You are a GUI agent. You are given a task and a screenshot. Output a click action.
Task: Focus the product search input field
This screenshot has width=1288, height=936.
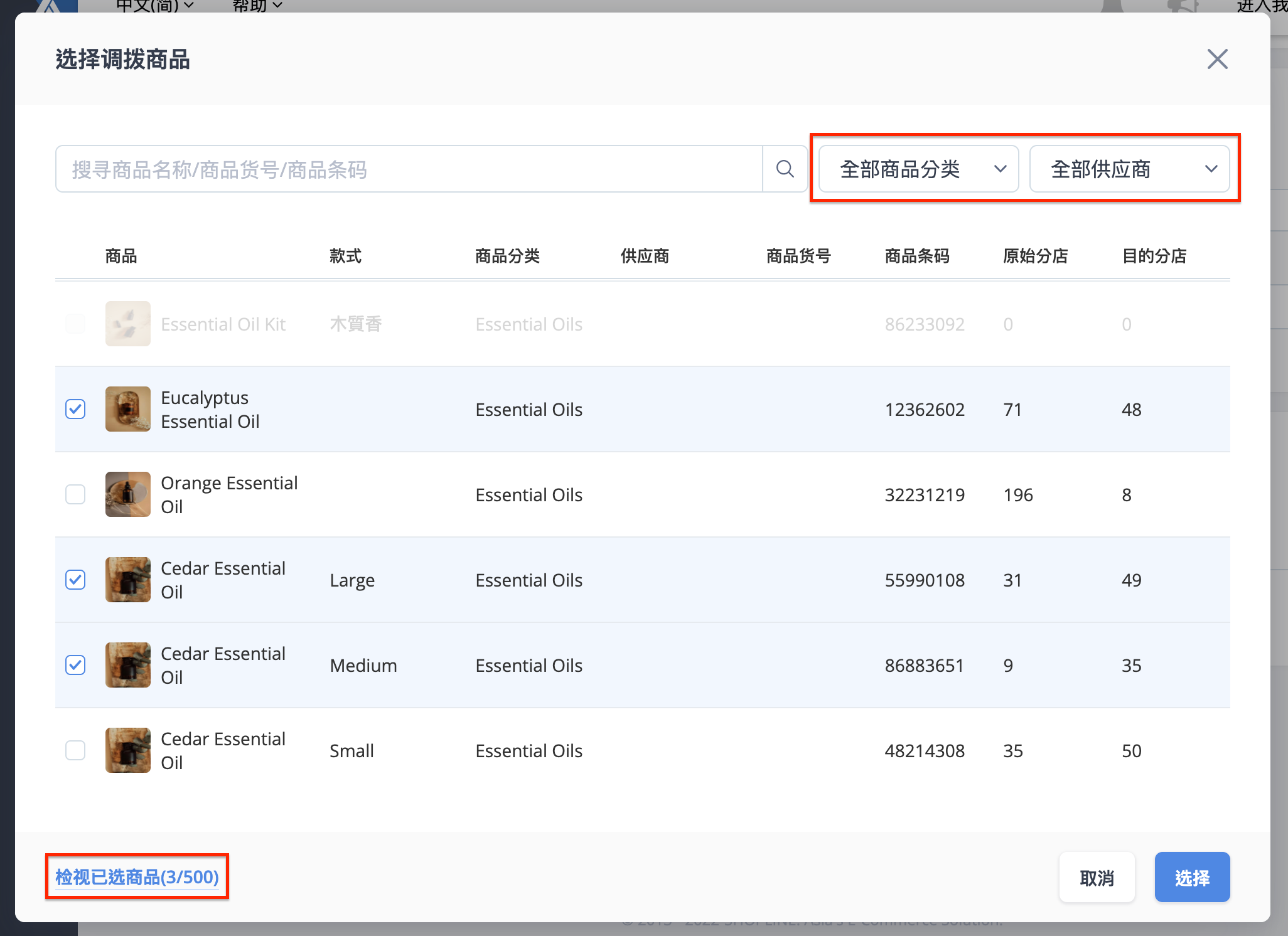[409, 169]
